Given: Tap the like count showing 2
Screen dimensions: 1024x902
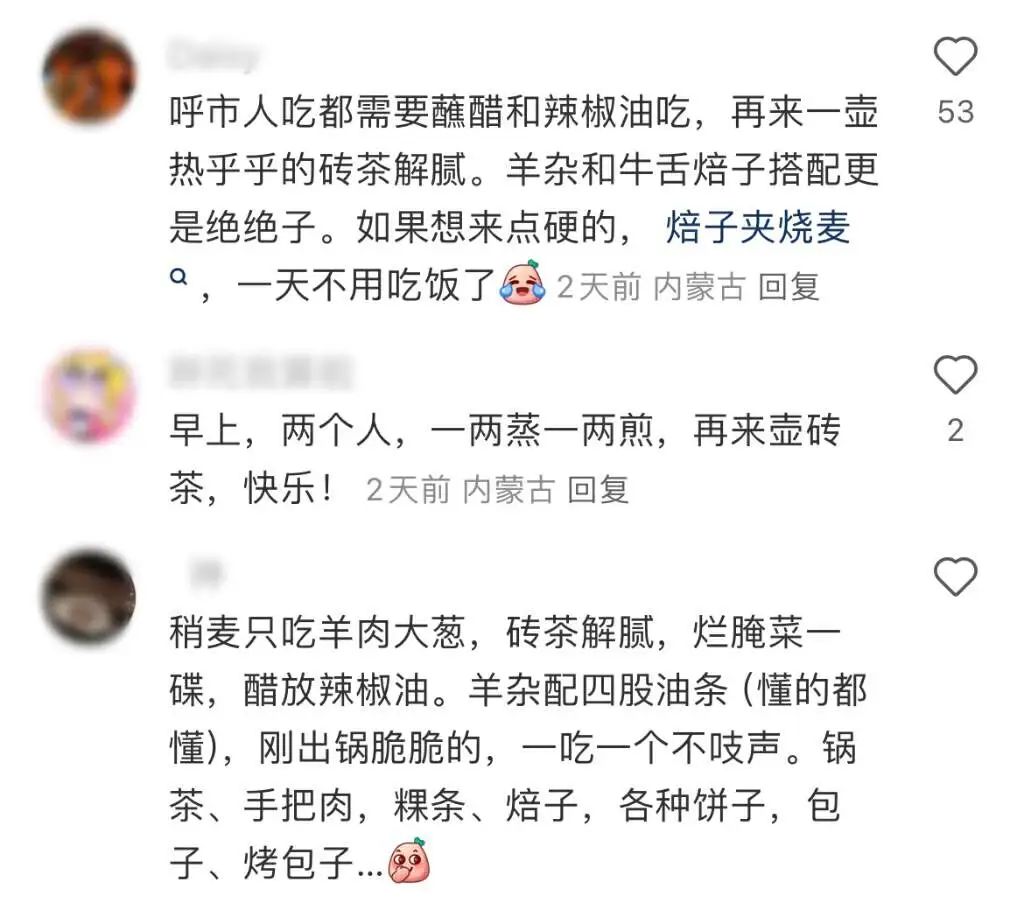Looking at the screenshot, I should point(955,431).
